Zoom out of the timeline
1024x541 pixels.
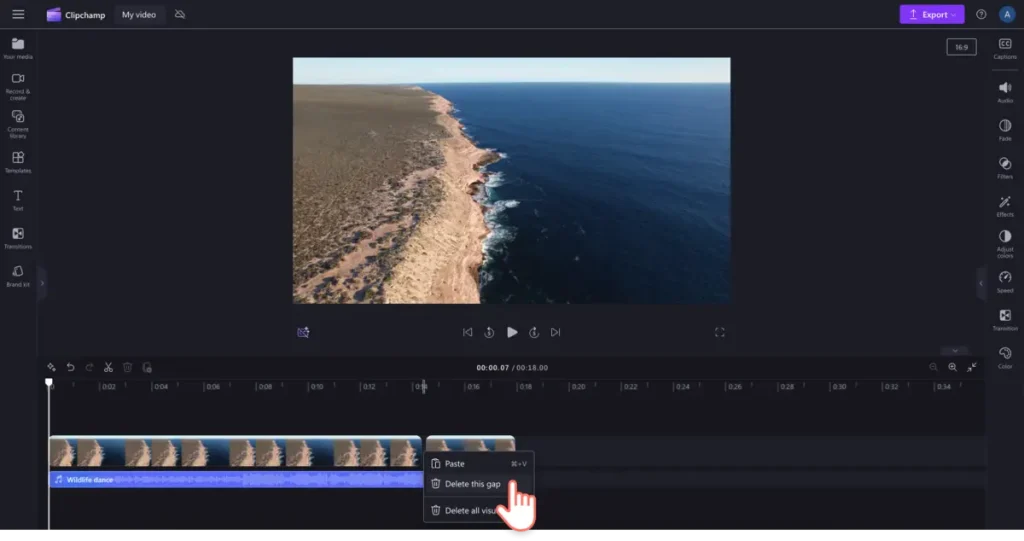[x=933, y=367]
